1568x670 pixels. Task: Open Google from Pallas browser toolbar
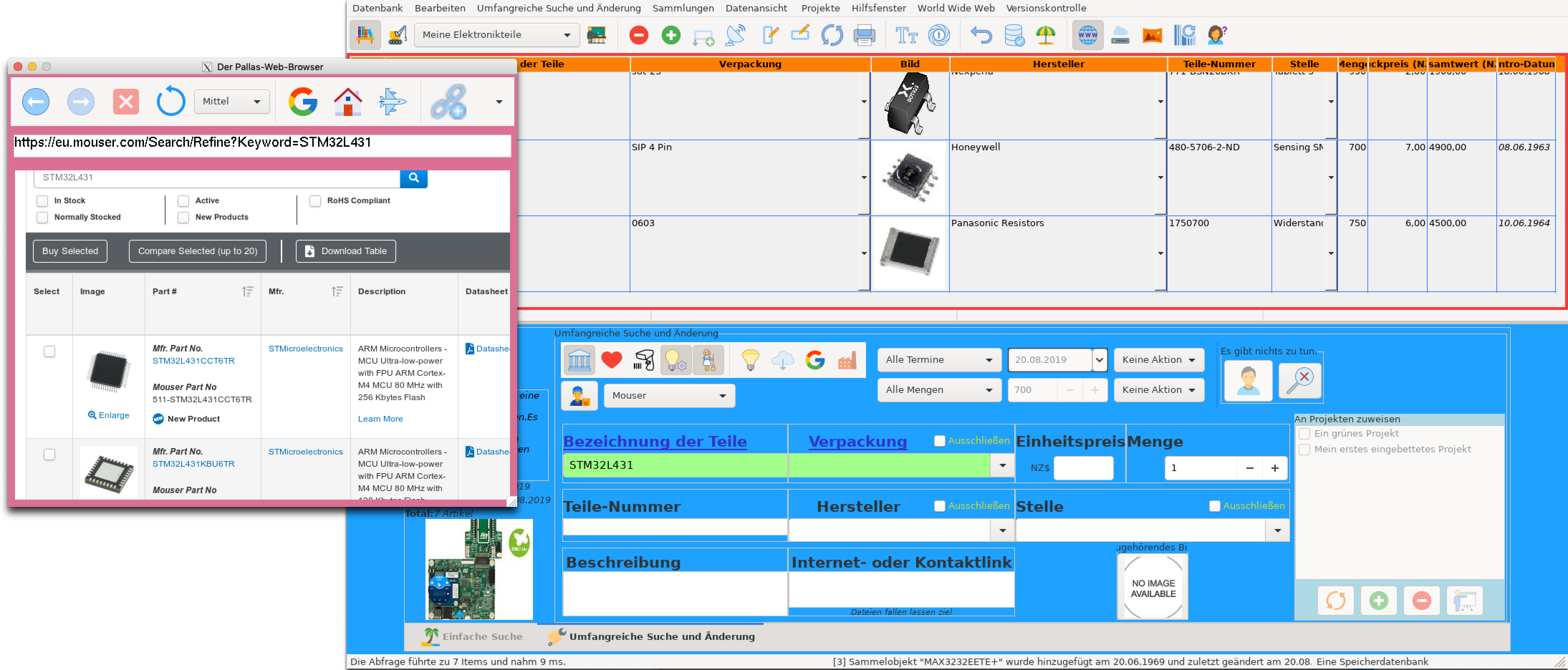pos(303,101)
